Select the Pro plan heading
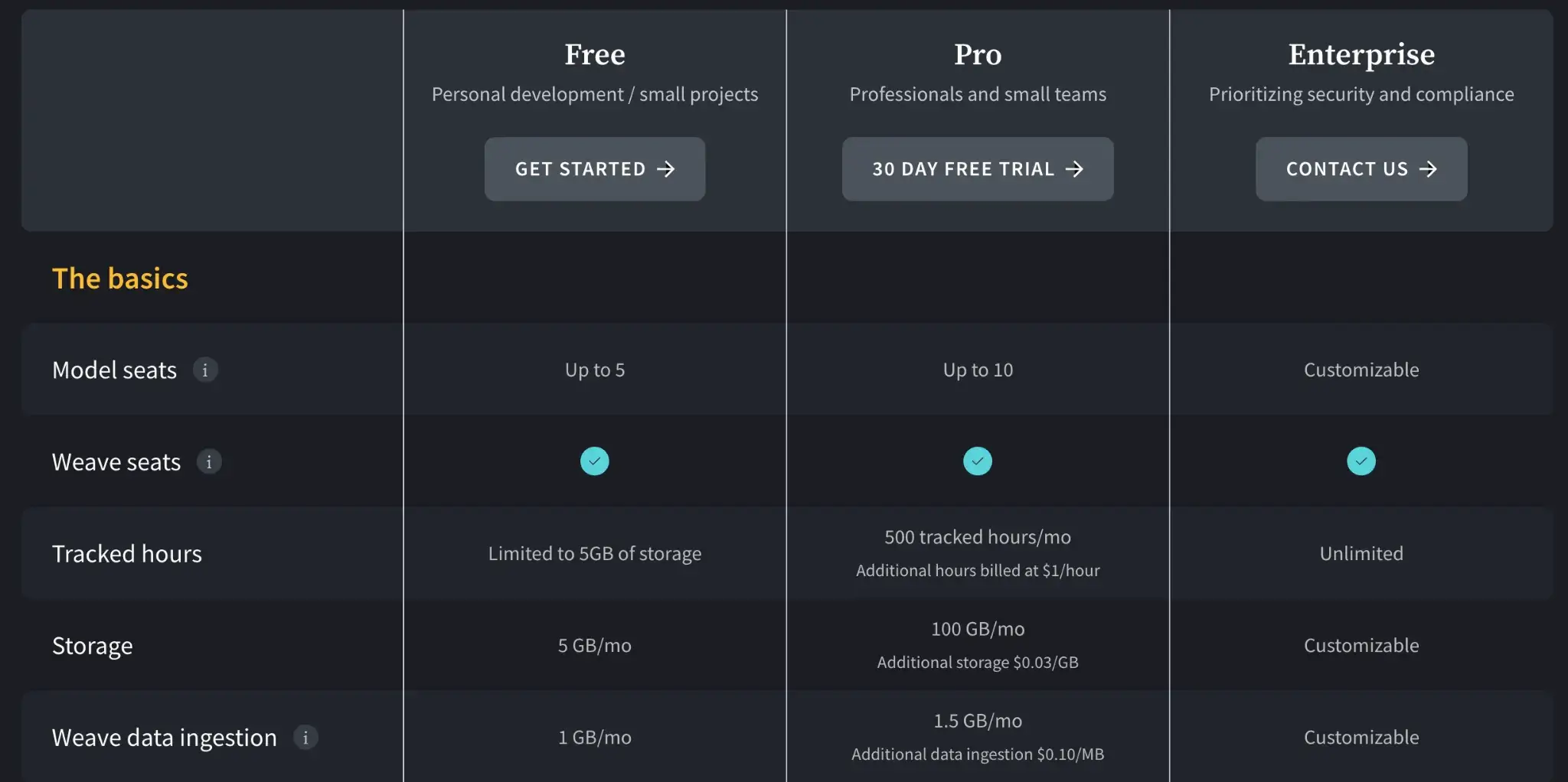Viewport: 1568px width, 782px height. pyautogui.click(x=978, y=54)
